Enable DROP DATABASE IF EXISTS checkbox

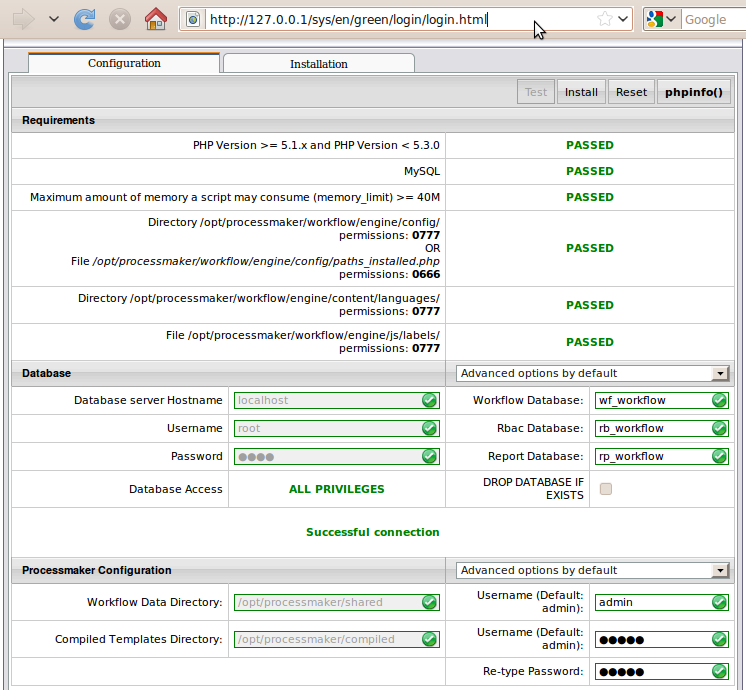605,489
